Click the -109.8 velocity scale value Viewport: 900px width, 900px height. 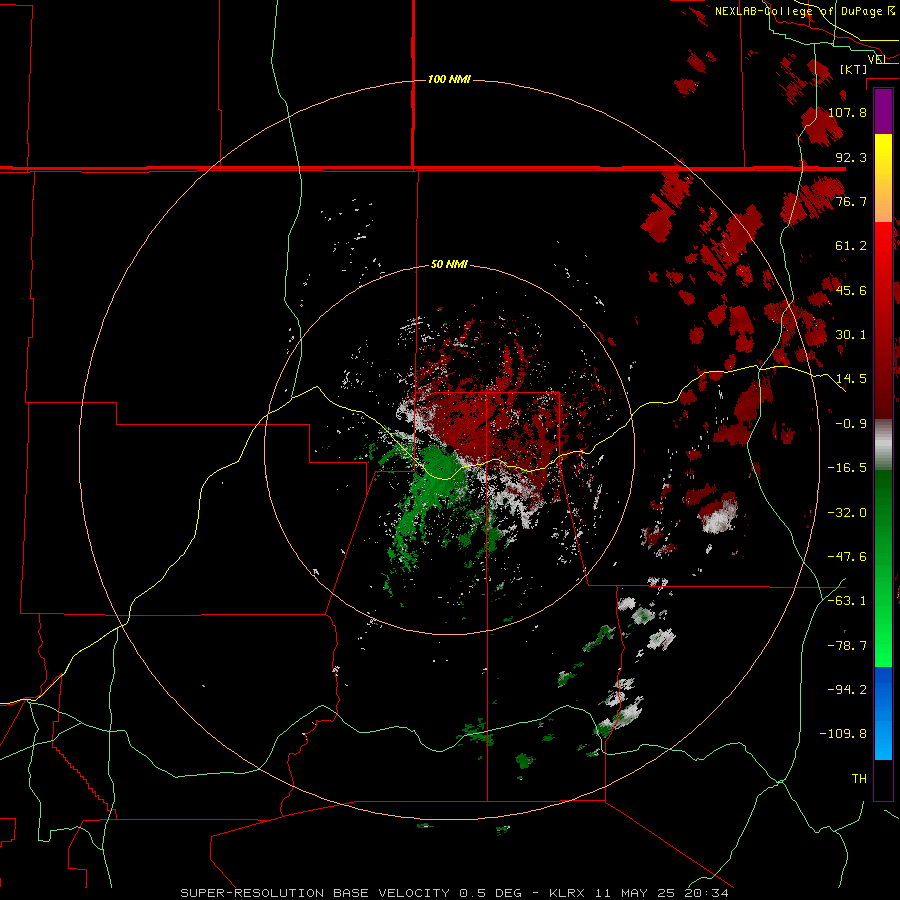coord(844,734)
